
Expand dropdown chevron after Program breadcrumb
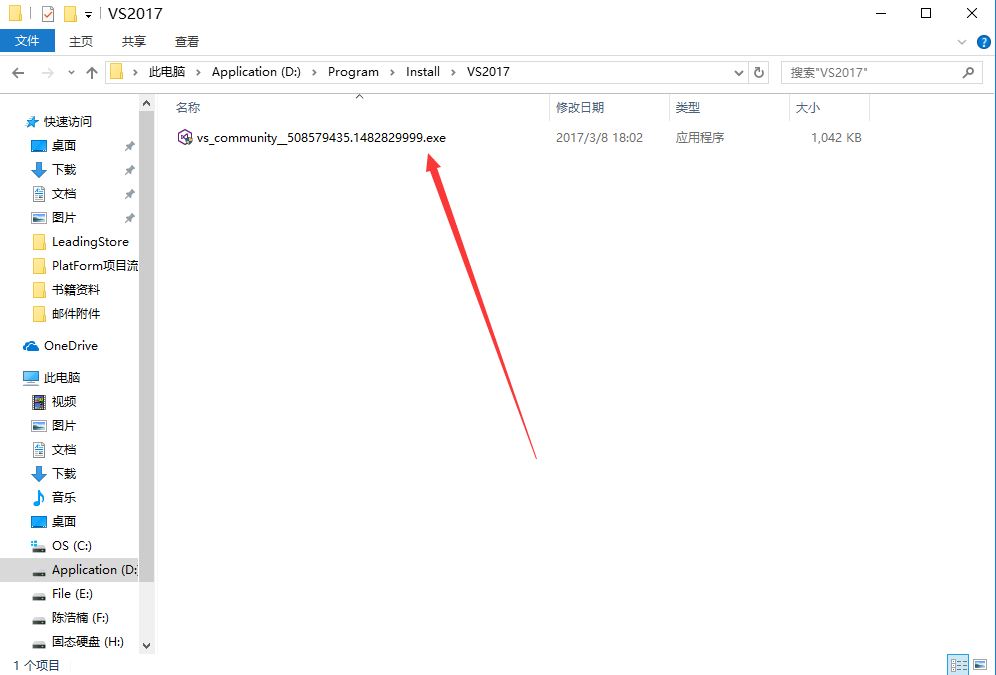[x=392, y=72]
